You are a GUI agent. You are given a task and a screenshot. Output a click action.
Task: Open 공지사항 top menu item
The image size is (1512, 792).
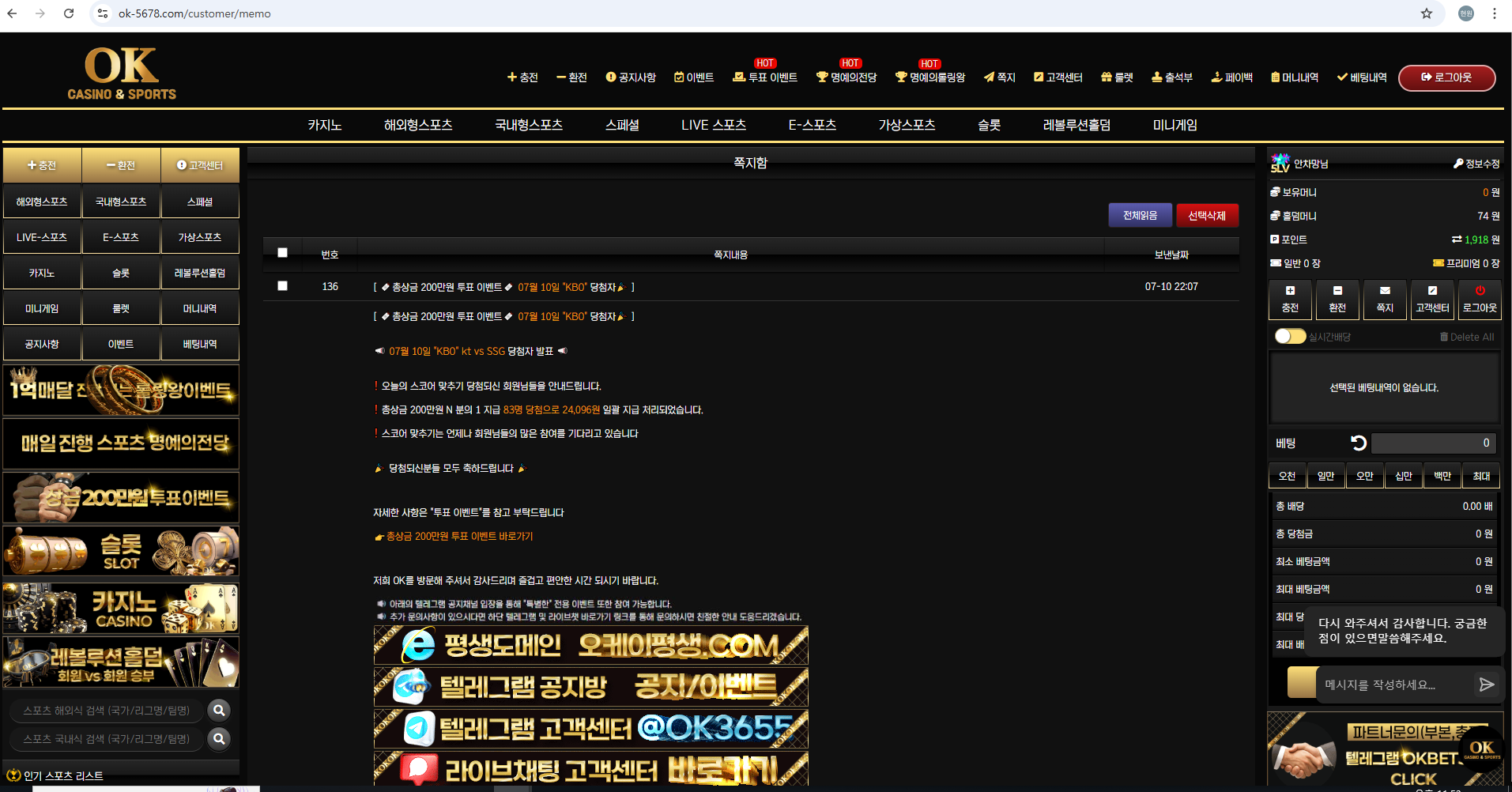(631, 77)
